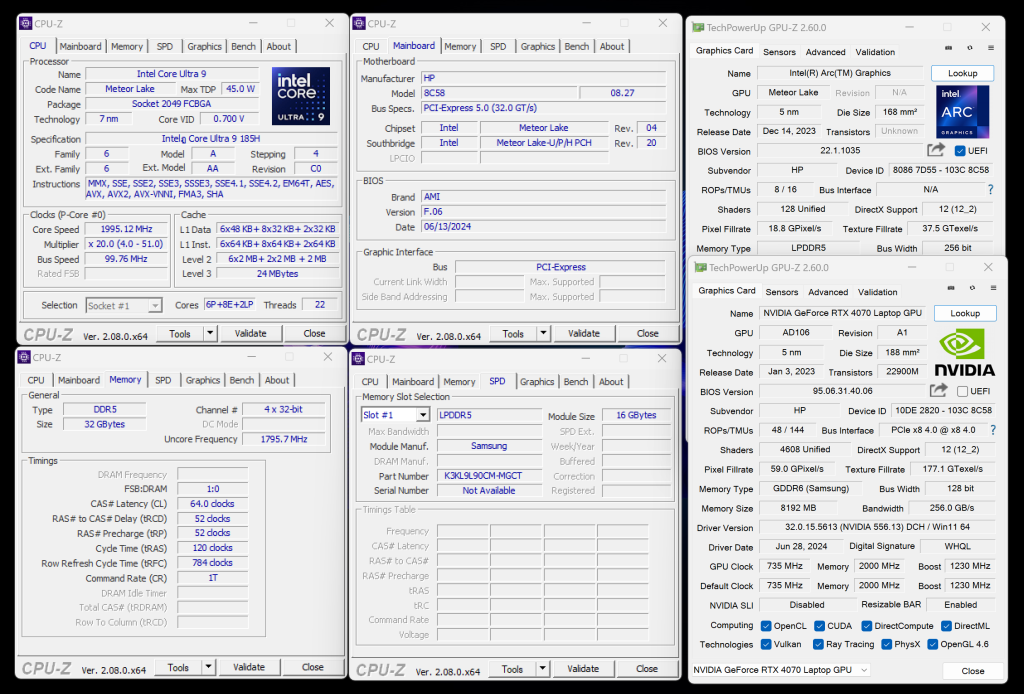The height and width of the screenshot is (694, 1024).
Task: Toggle the OpenCL checkbox
Action: tap(766, 626)
